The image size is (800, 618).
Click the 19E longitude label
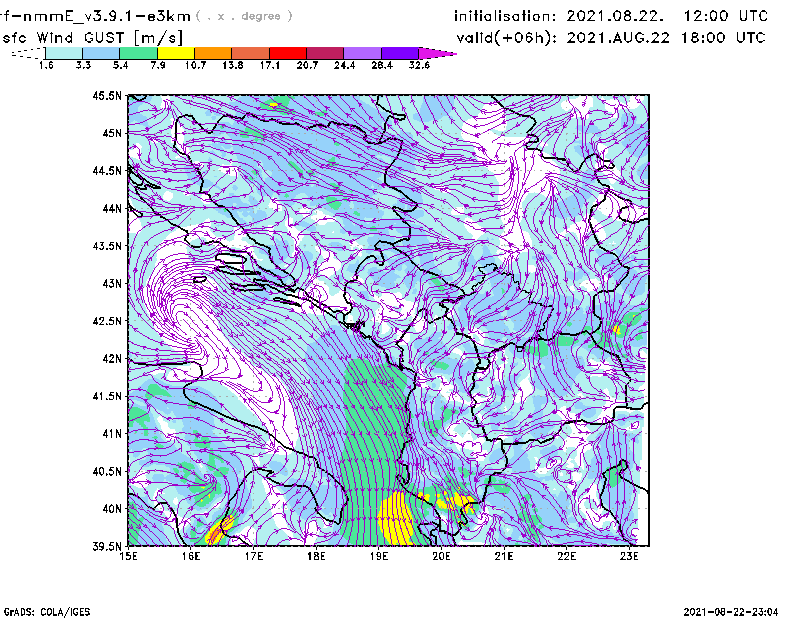point(379,556)
